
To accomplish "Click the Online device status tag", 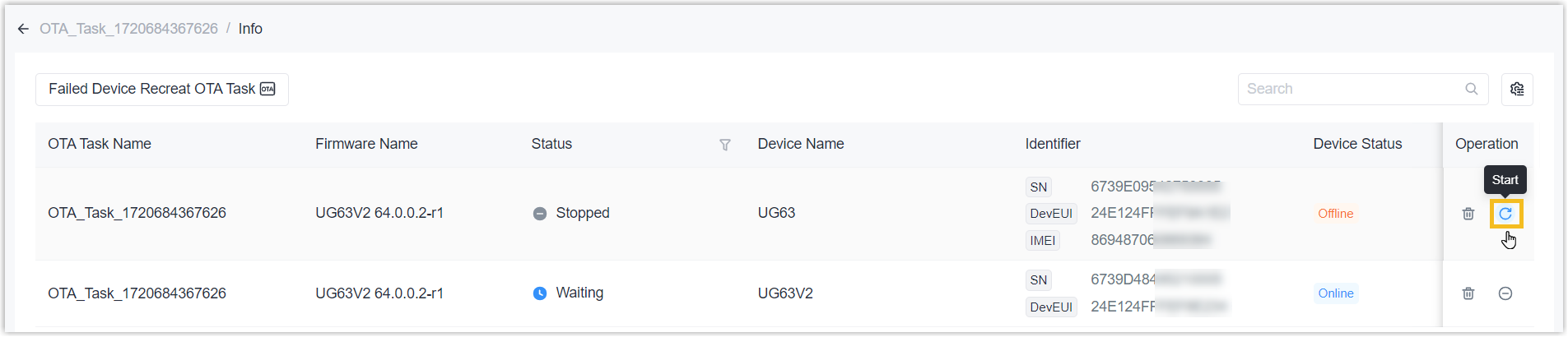I will tap(1335, 293).
